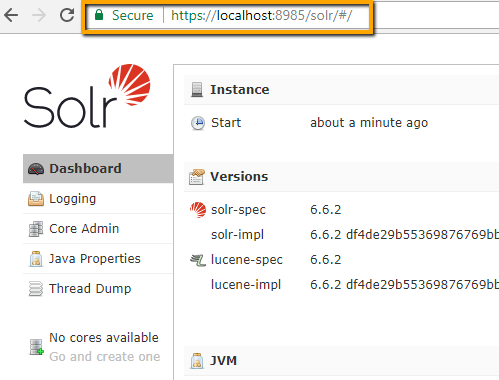Follow the Go and create one link
Viewport: 499px width, 380px height.
tap(105, 357)
